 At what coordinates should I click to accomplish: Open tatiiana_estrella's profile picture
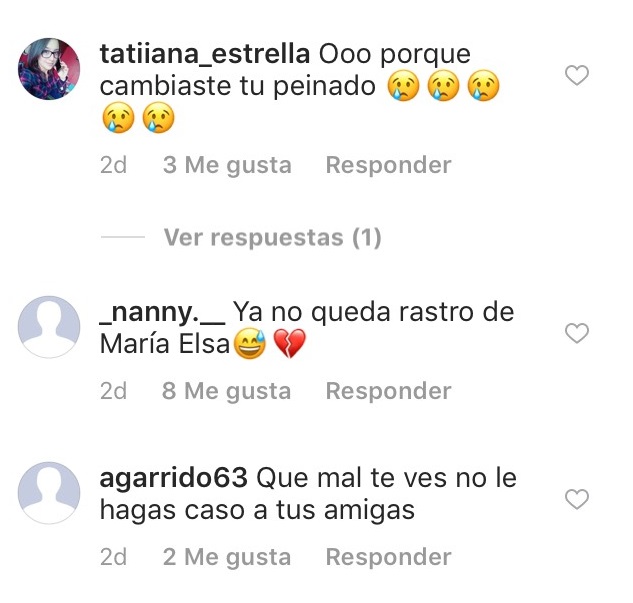click(49, 69)
